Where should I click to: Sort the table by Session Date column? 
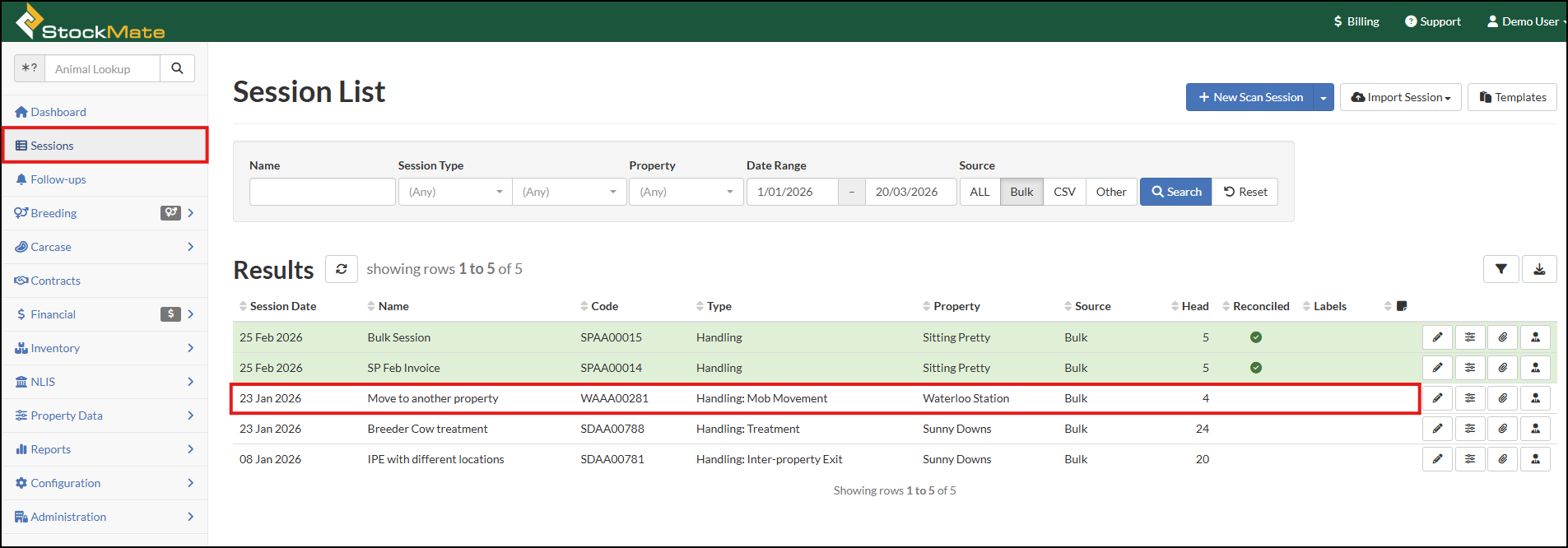point(282,306)
